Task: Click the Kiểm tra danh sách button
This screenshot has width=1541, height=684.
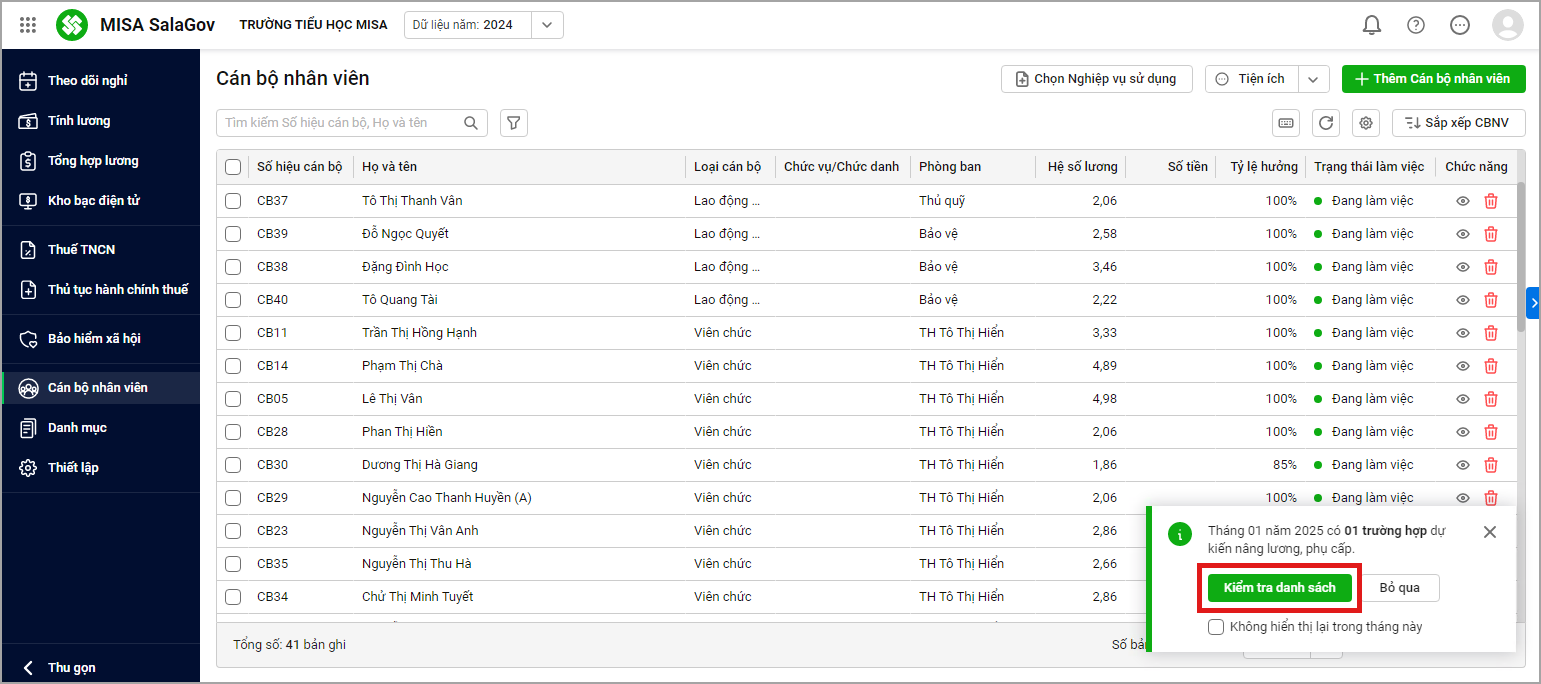Action: pos(1279,588)
